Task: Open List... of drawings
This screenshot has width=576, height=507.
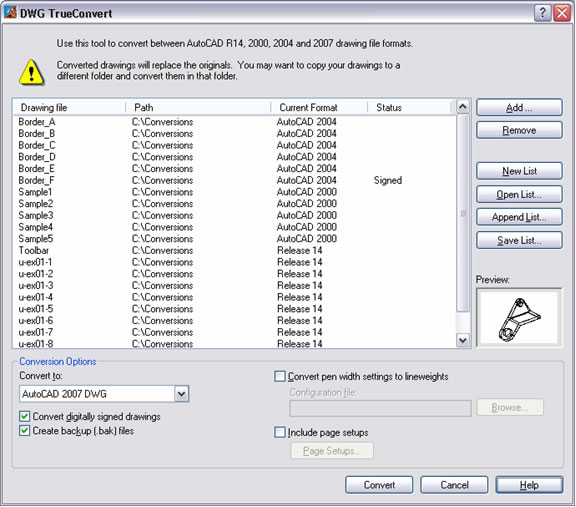Action: pyautogui.click(x=519, y=194)
